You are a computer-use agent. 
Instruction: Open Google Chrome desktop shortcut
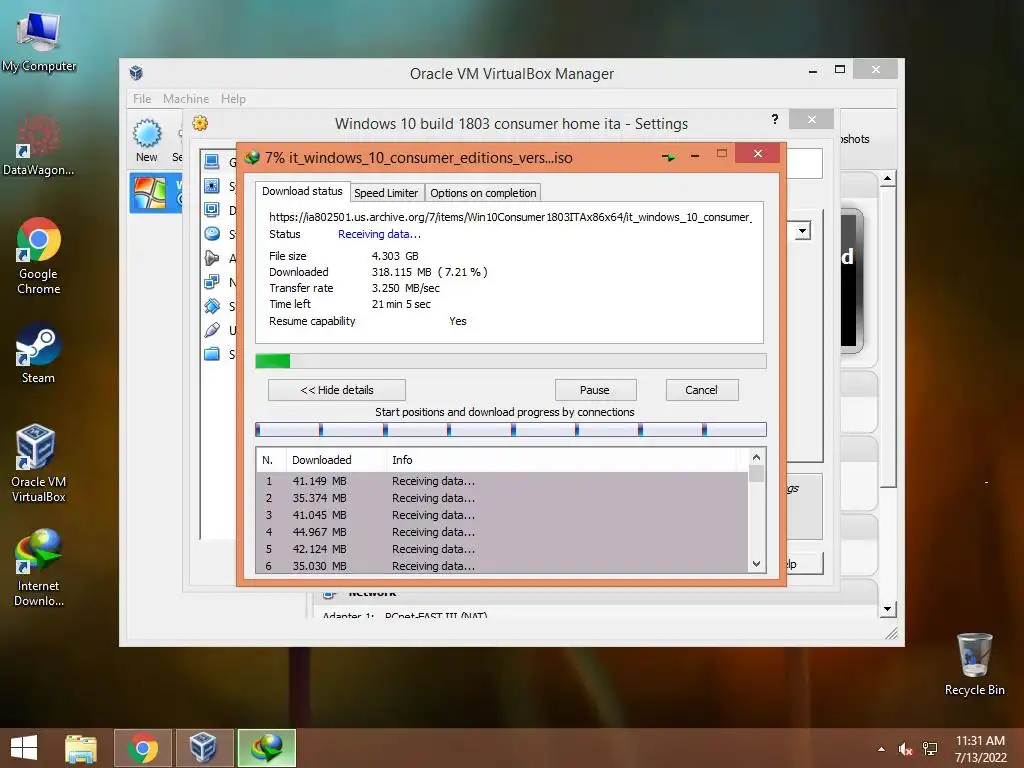point(39,255)
